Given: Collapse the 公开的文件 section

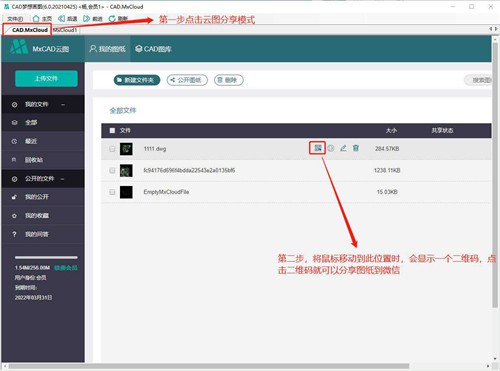Looking at the screenshot, I should point(62,179).
